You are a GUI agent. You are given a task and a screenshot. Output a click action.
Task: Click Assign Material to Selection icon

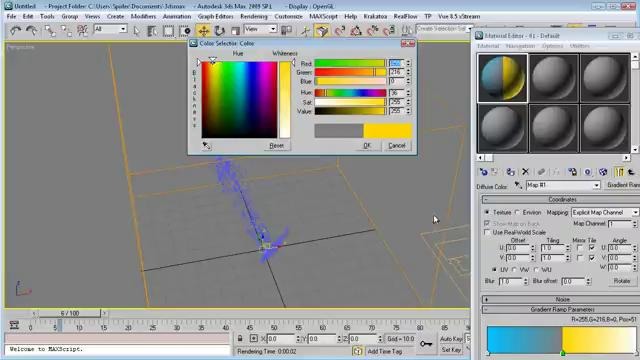coord(510,172)
